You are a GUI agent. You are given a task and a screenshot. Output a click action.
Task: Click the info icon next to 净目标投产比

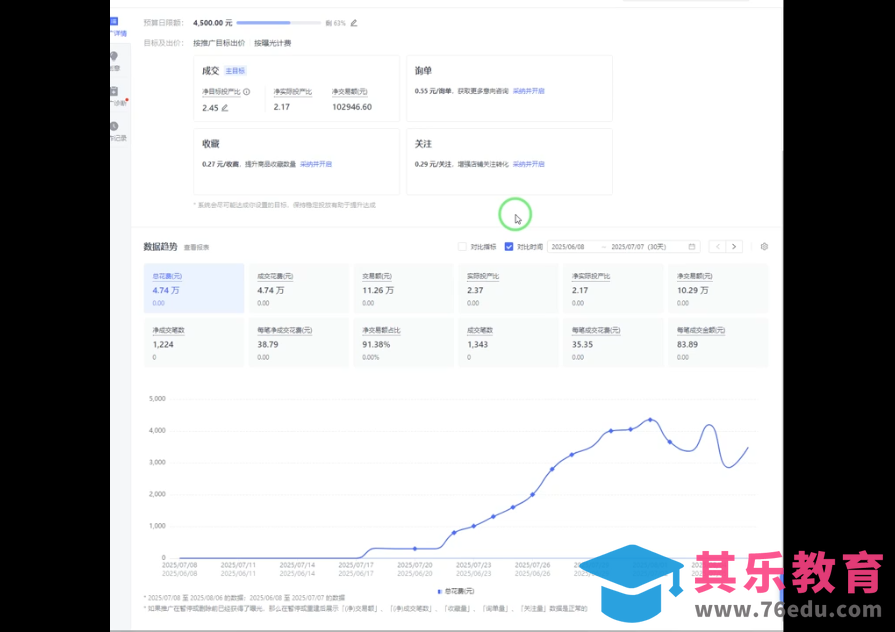(247, 91)
